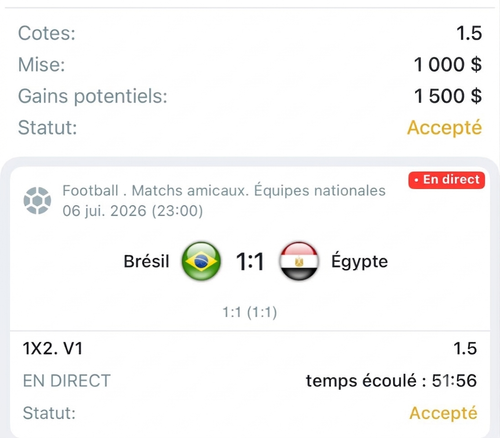Click the 1:1 live score

(x=250, y=261)
